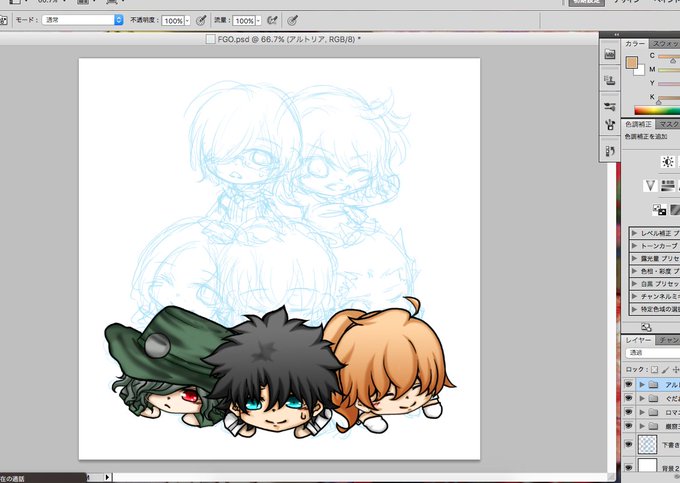This screenshot has height=483, width=680.
Task: Switch to the カラー tab
Action: click(635, 44)
